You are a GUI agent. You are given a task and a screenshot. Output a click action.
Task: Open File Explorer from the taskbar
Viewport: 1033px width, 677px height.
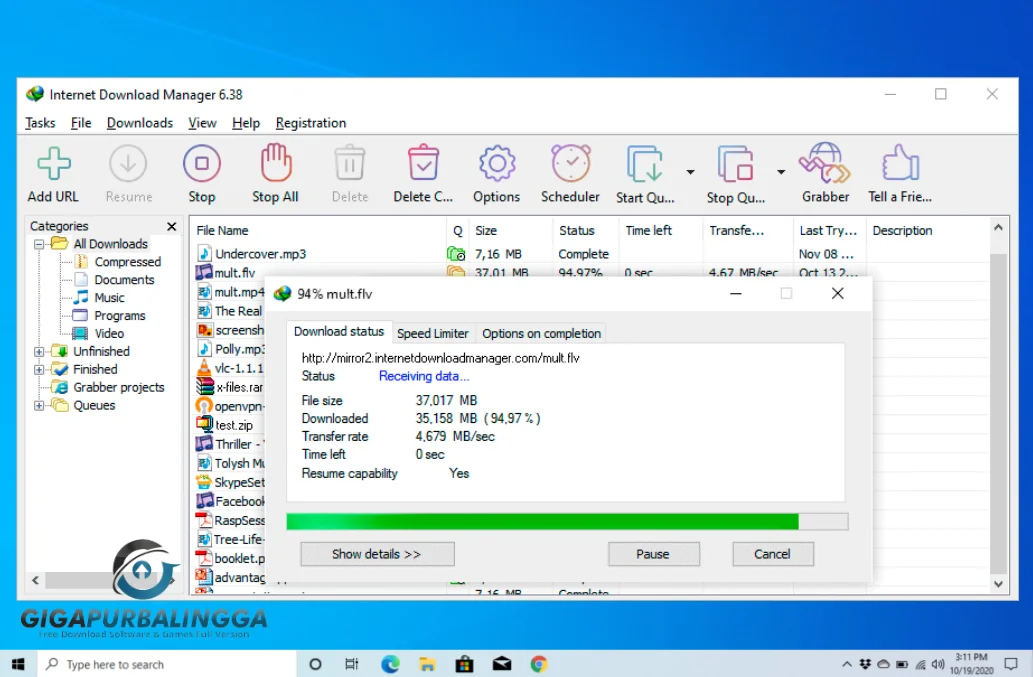coord(427,664)
